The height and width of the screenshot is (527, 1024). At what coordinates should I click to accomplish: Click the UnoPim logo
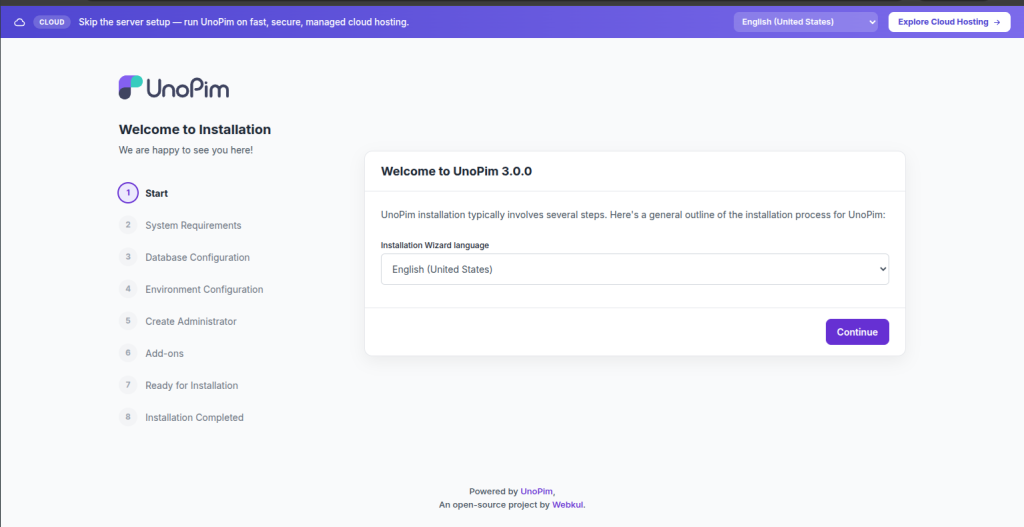pos(174,88)
